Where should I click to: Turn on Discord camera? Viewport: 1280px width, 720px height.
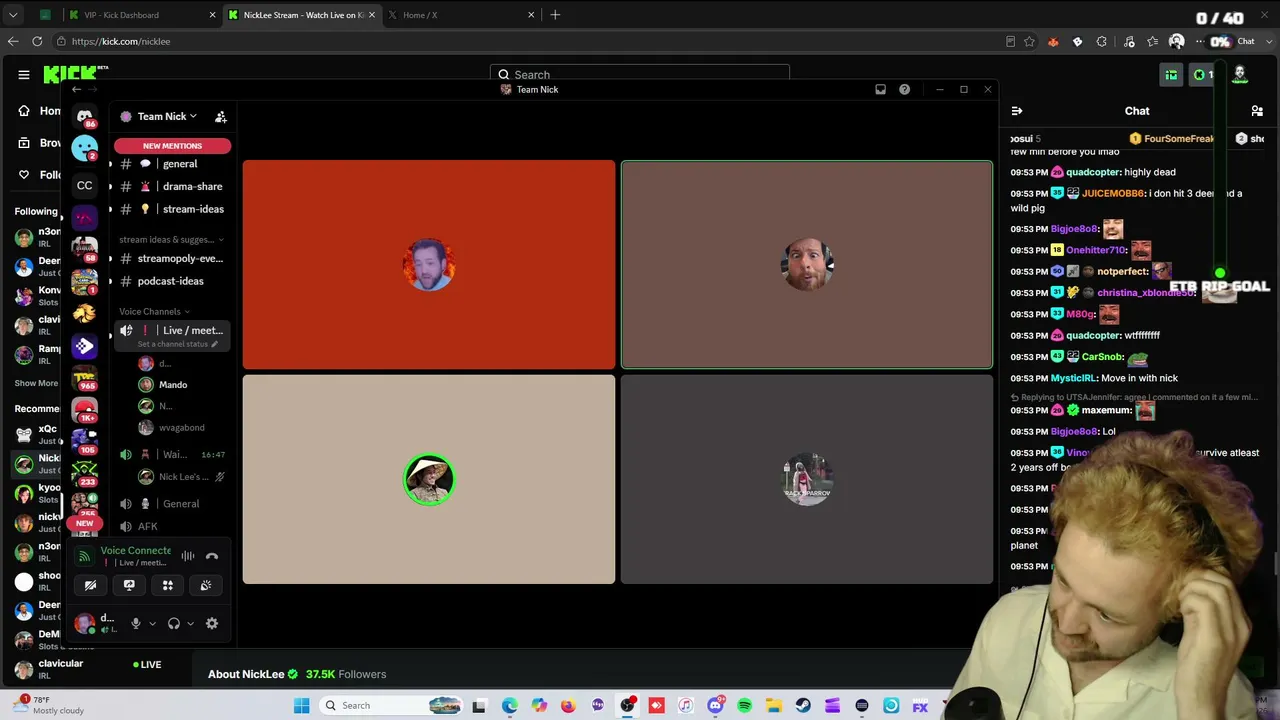[90, 585]
